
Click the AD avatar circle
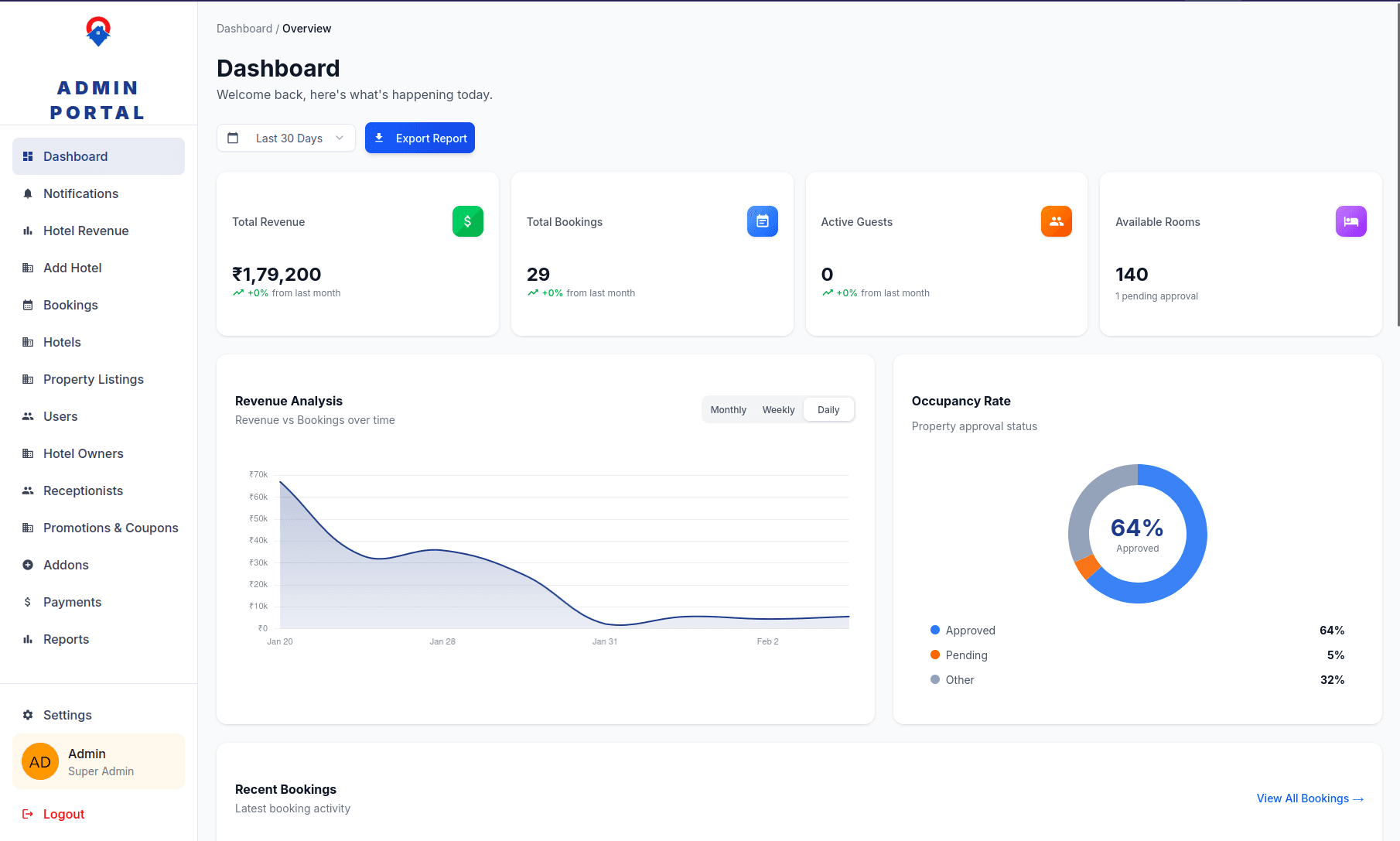40,761
